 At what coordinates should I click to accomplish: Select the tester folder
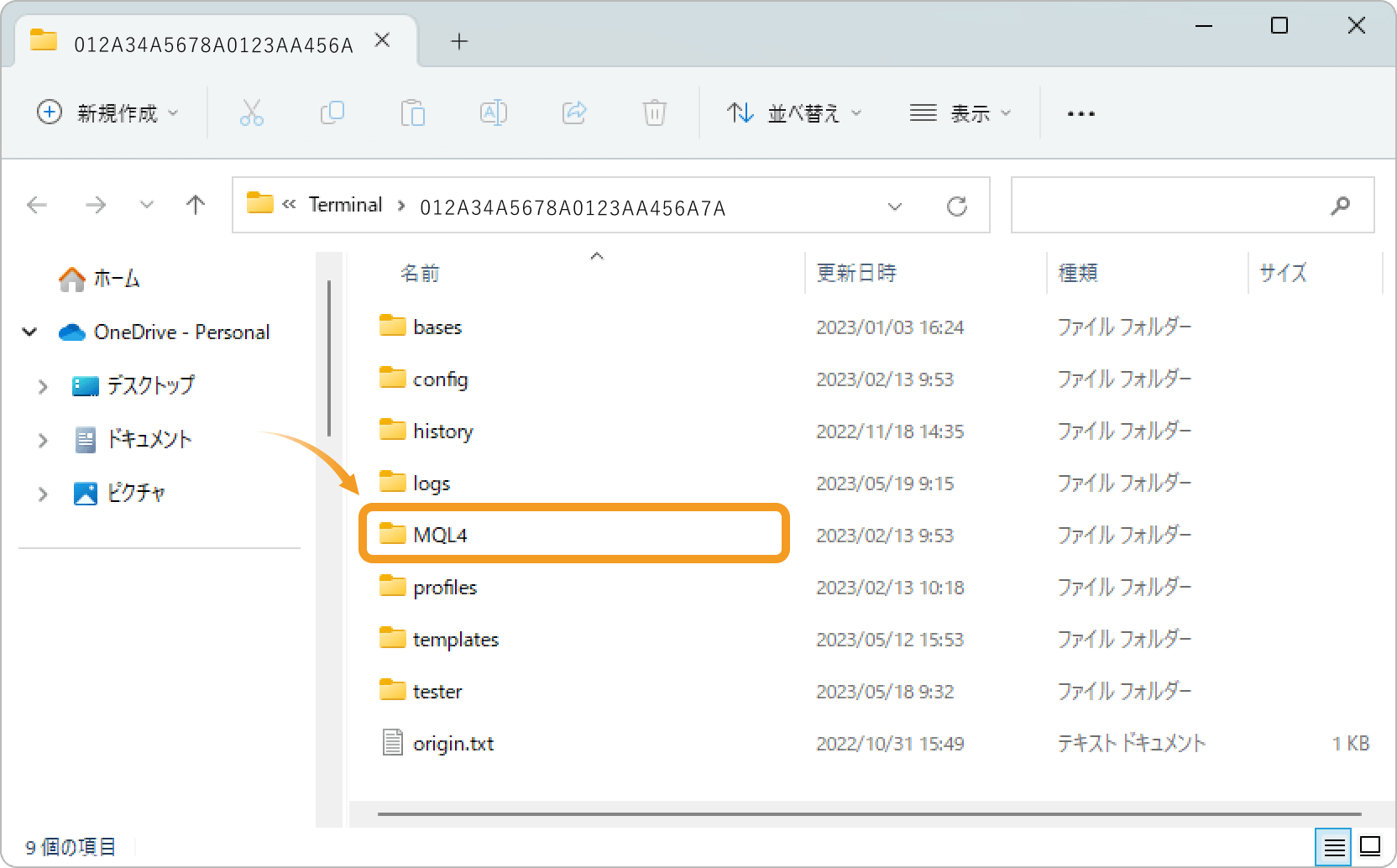click(437, 691)
